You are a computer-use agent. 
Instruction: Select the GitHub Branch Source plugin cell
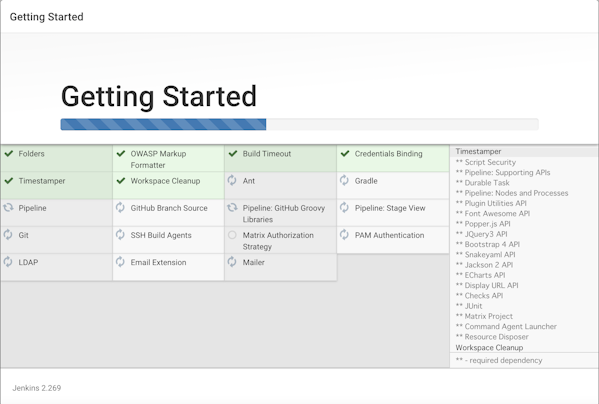(168, 213)
